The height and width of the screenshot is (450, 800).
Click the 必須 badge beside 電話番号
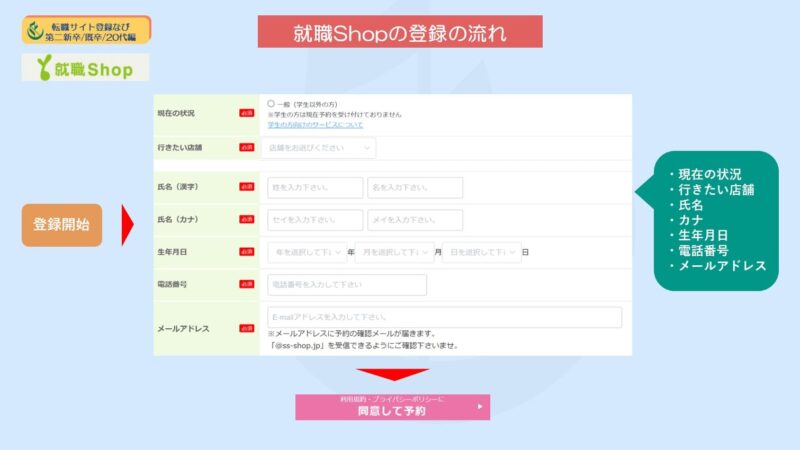coord(247,284)
